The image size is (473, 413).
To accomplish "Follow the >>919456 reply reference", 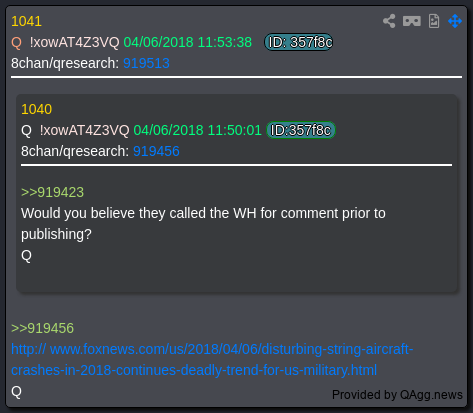I will [x=42, y=328].
